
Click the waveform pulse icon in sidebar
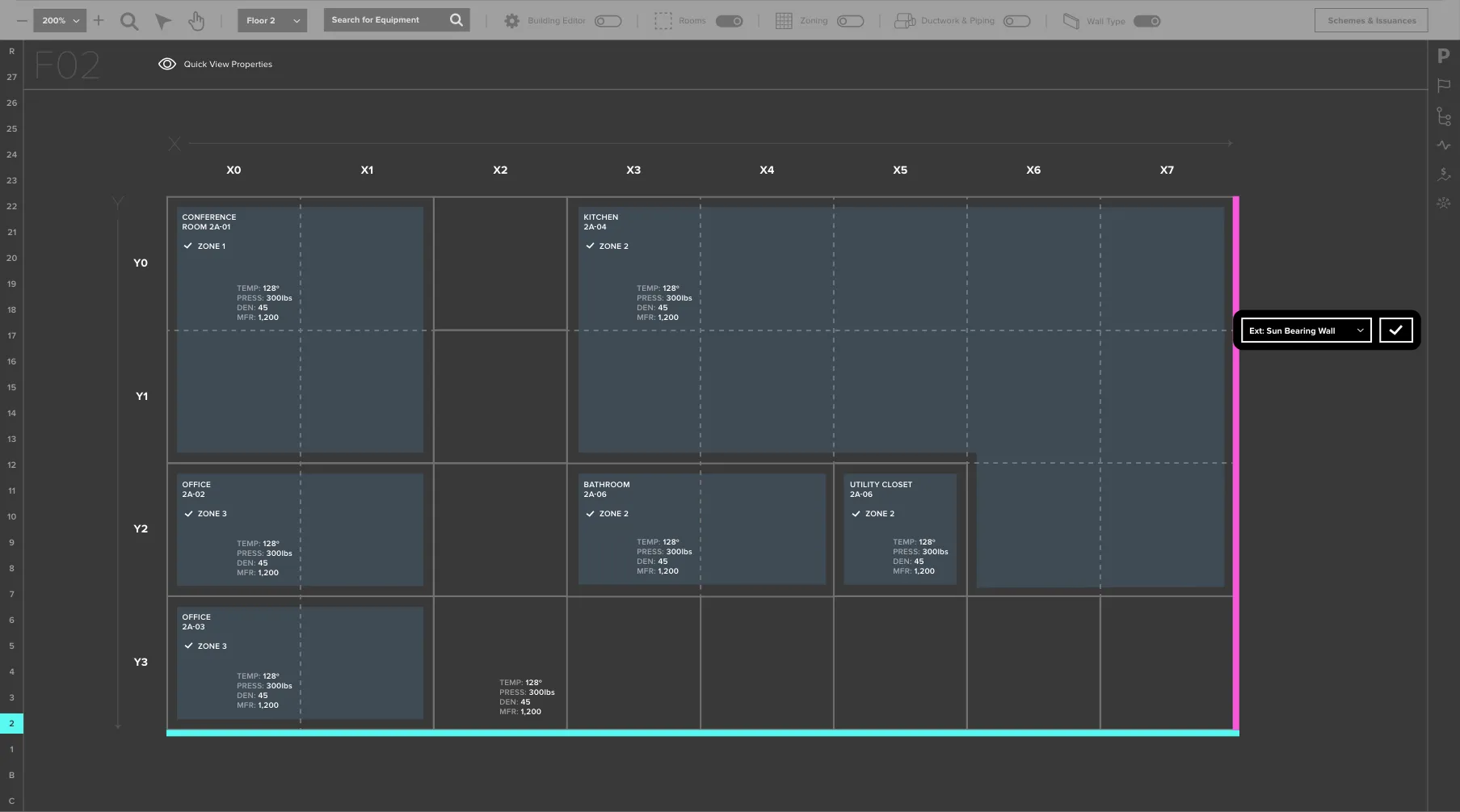pyautogui.click(x=1444, y=145)
